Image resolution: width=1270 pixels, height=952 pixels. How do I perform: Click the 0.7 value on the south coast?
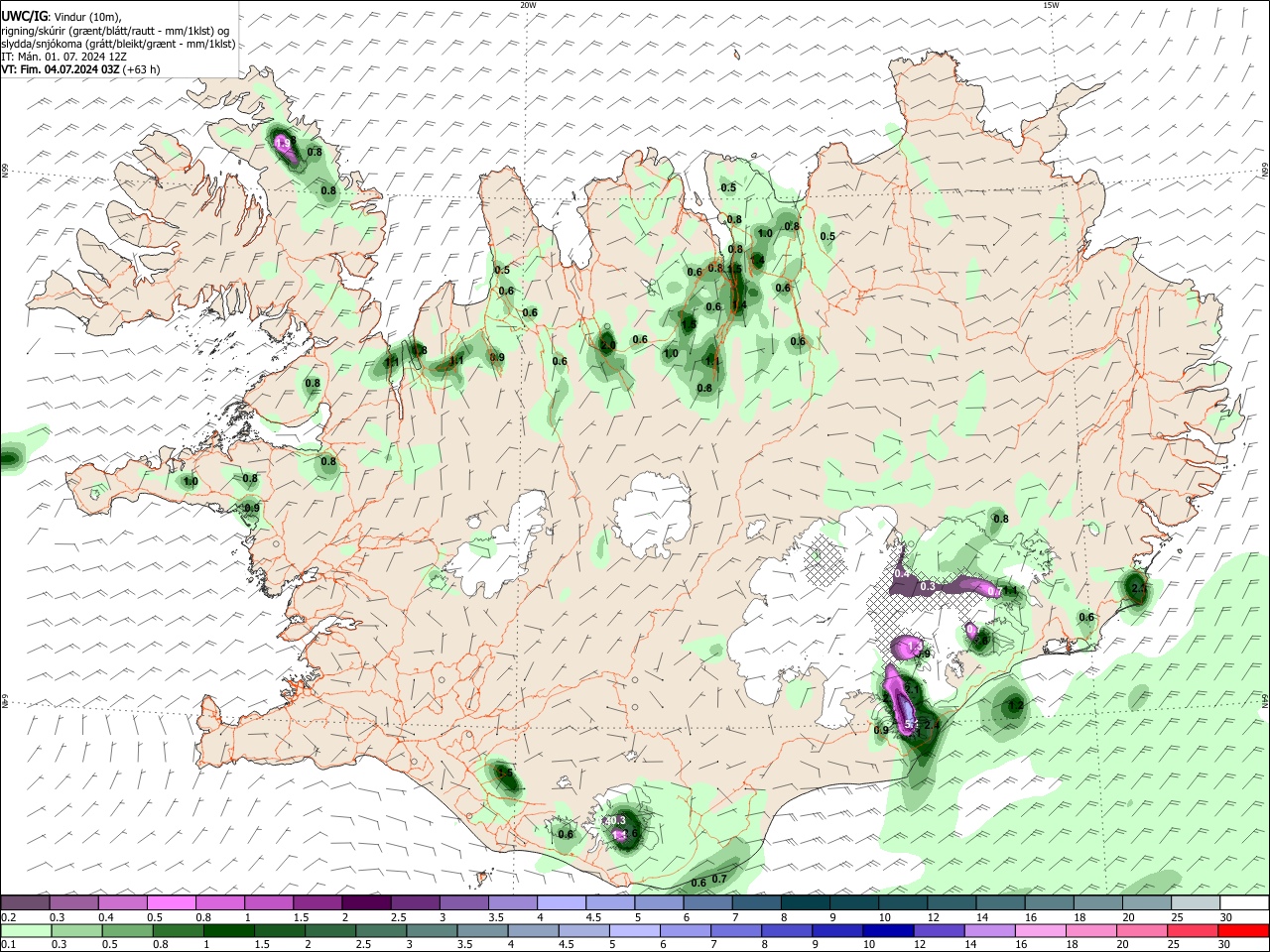[719, 879]
